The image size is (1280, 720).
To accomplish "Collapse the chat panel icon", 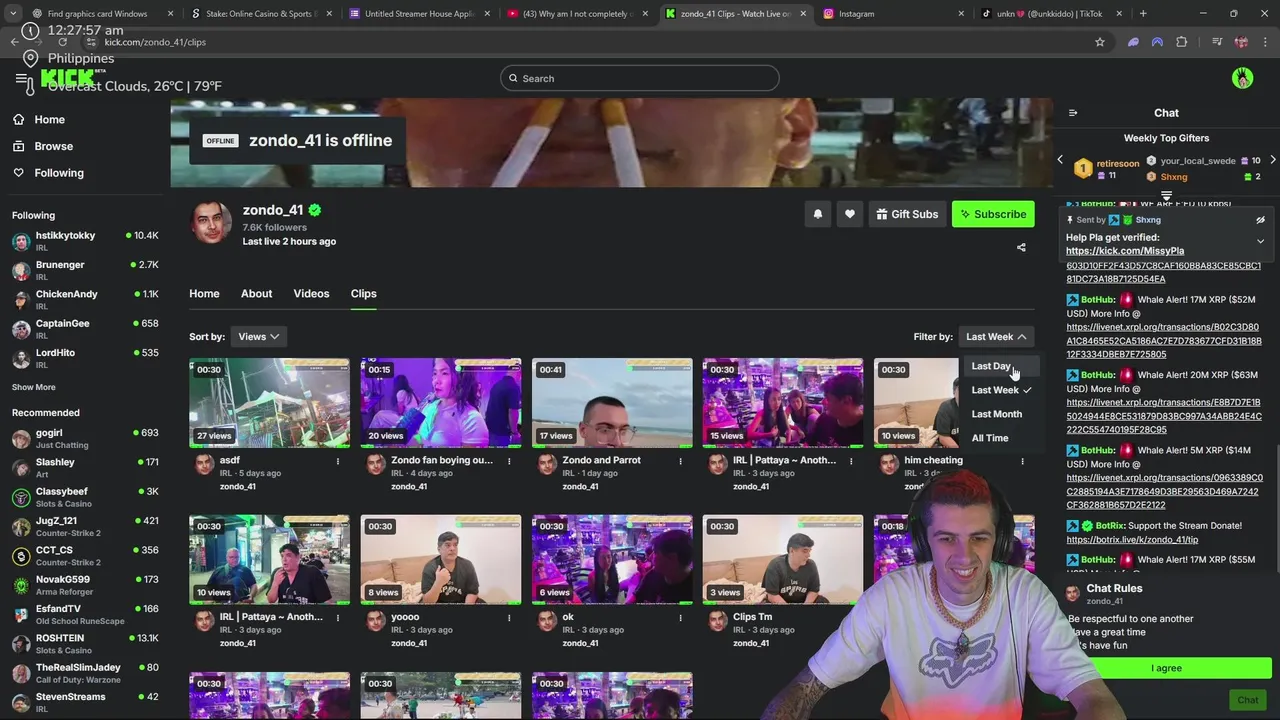I will (1072, 113).
